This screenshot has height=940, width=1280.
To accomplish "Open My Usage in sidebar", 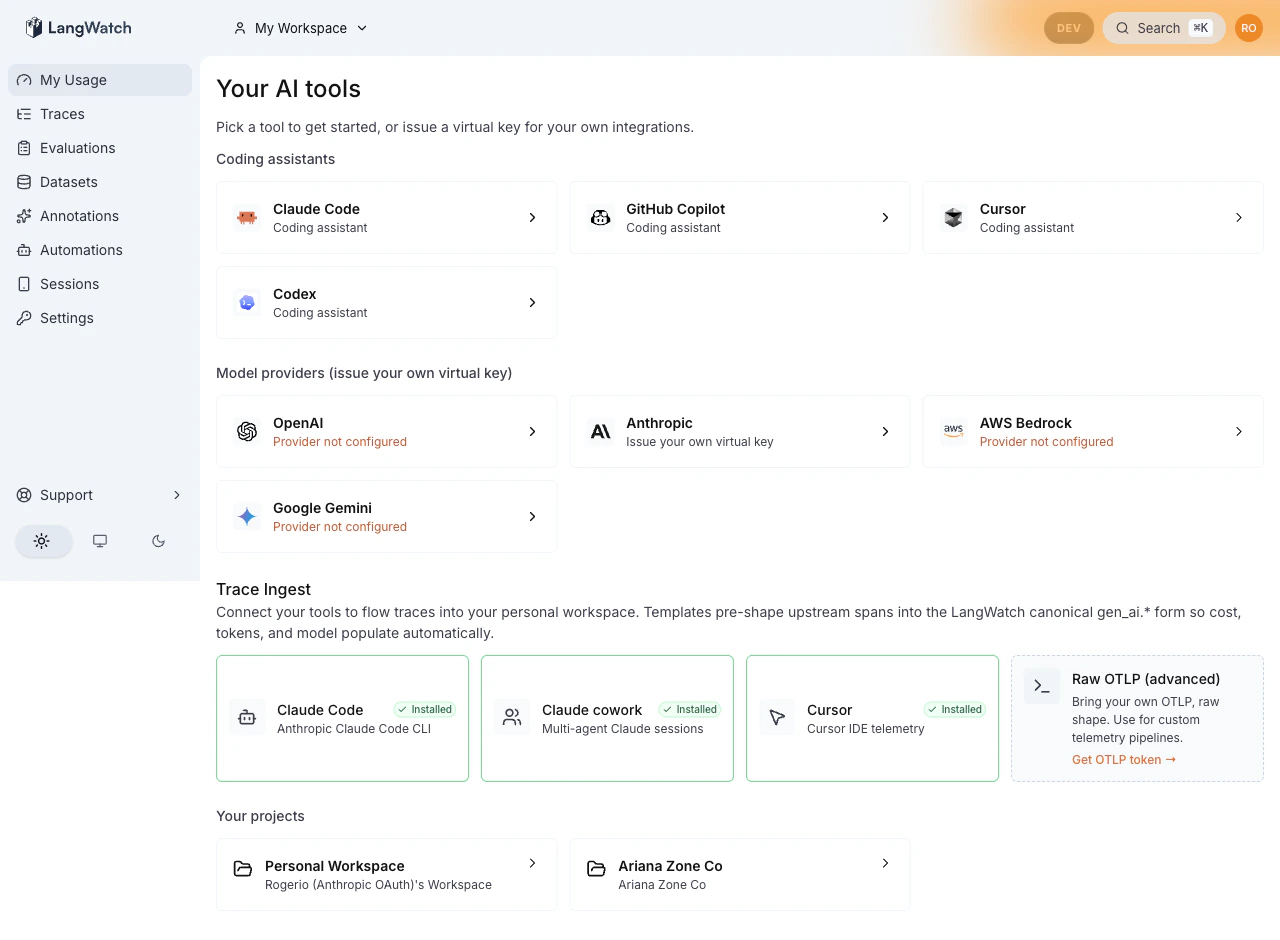I will 100,80.
